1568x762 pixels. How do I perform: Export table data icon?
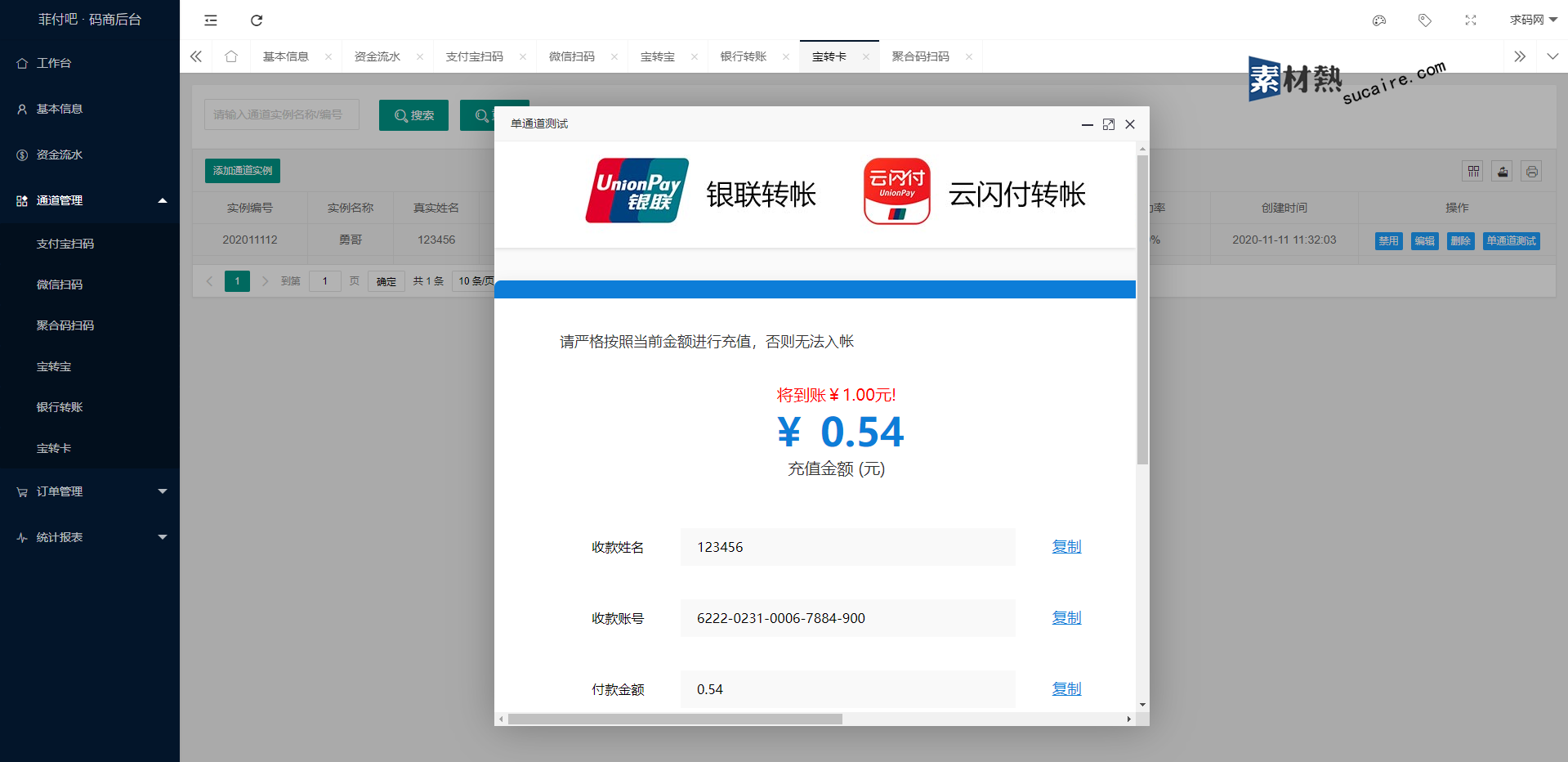tap(1503, 172)
